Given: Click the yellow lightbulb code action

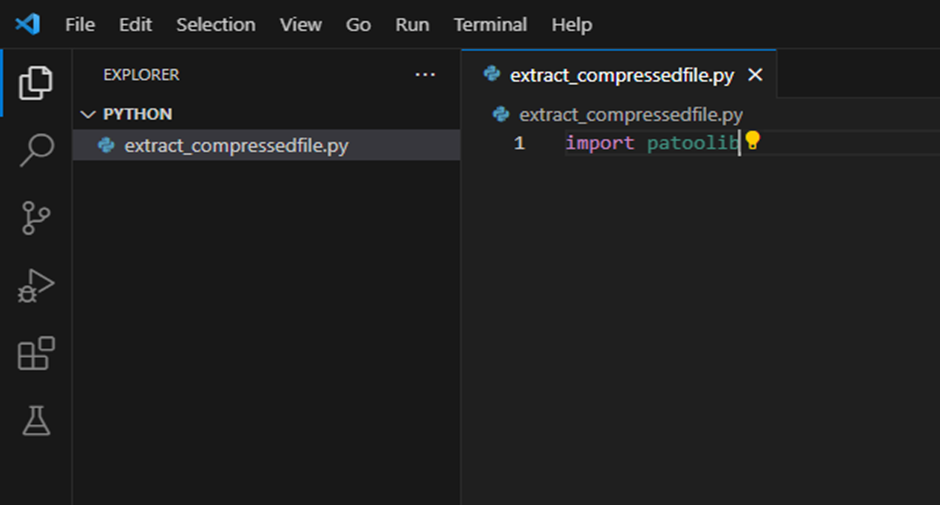Looking at the screenshot, I should (752, 141).
